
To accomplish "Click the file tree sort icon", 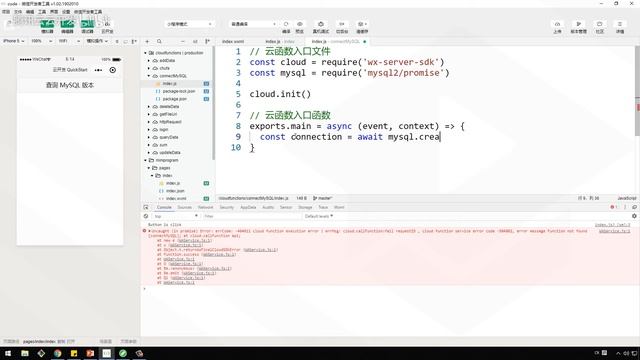I will [x=195, y=41].
